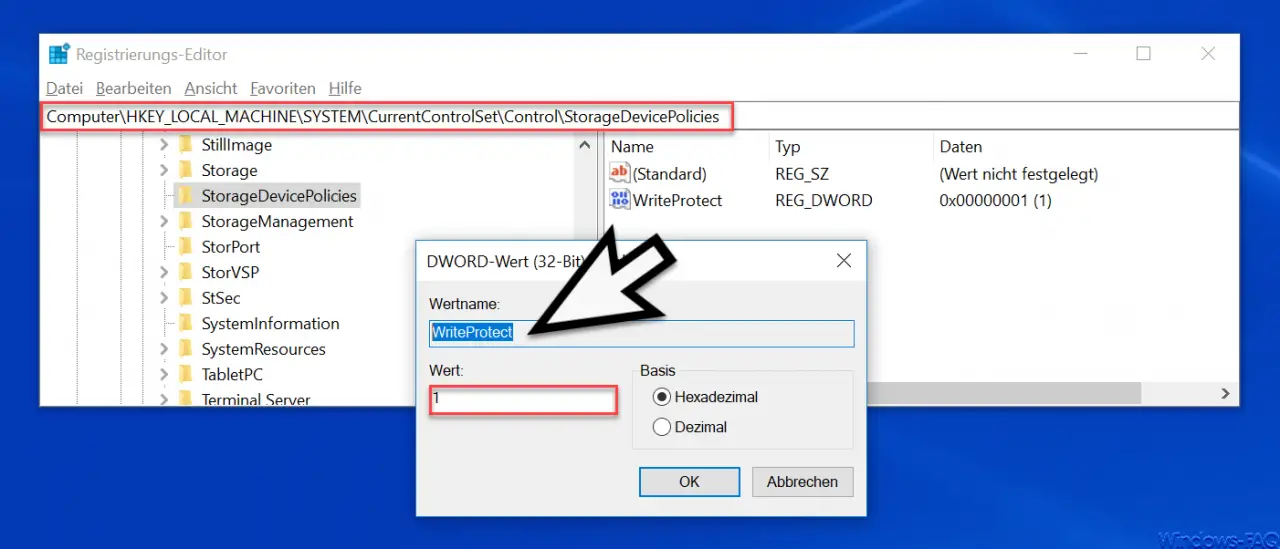The height and width of the screenshot is (549, 1280).
Task: Click the Wert input field
Action: pos(523,400)
